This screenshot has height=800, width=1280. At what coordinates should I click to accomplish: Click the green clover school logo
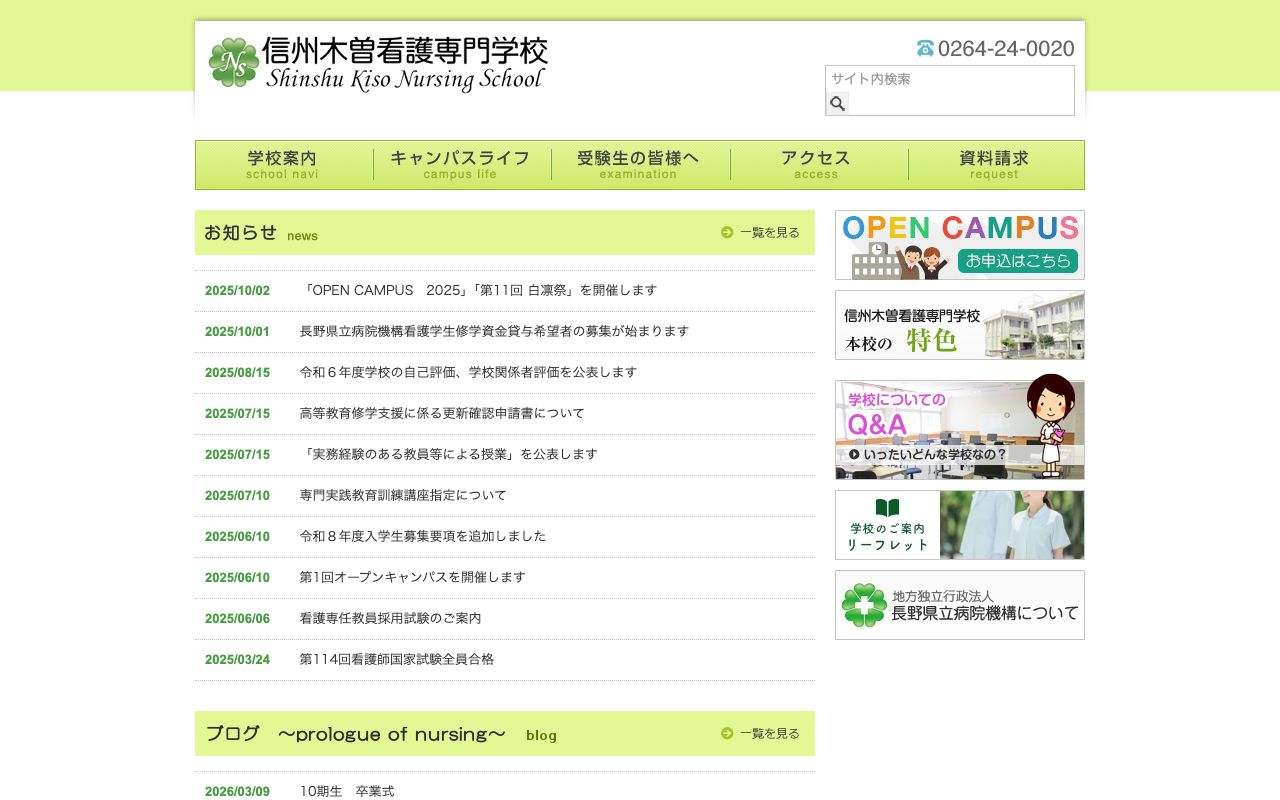[x=232, y=63]
